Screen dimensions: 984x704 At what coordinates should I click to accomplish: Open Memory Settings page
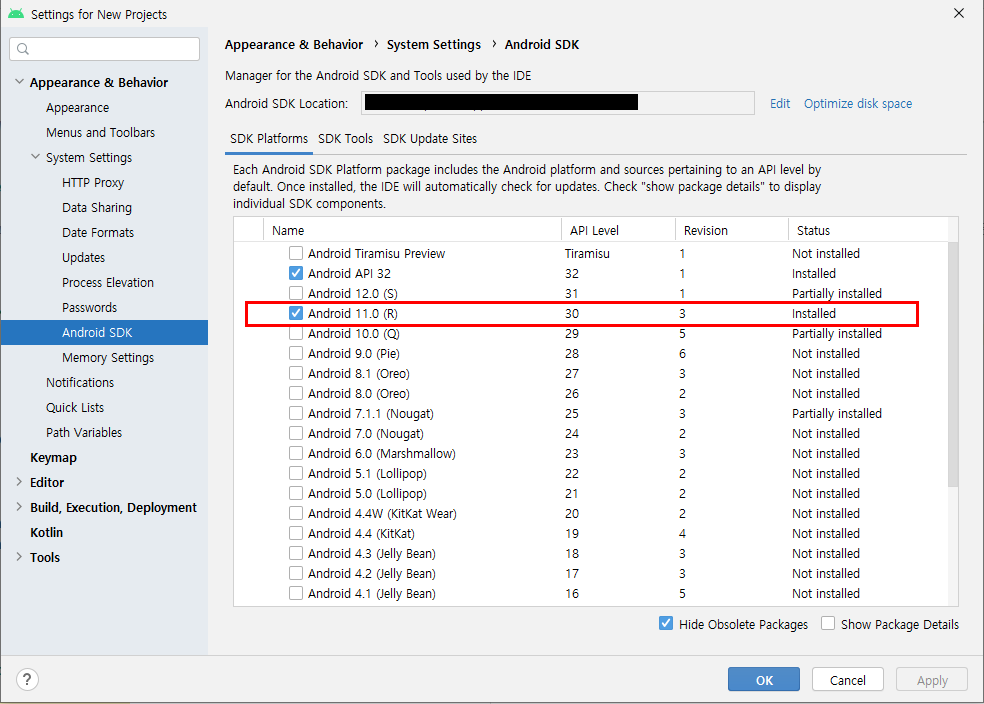coord(108,358)
